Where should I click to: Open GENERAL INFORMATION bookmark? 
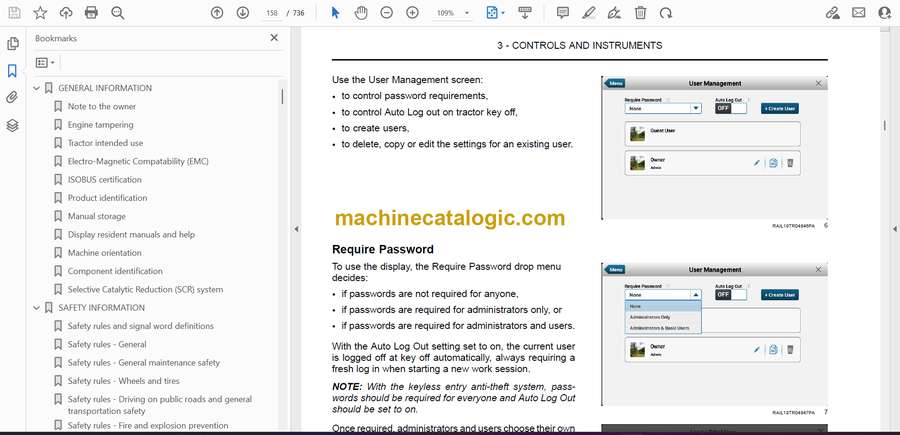[105, 88]
